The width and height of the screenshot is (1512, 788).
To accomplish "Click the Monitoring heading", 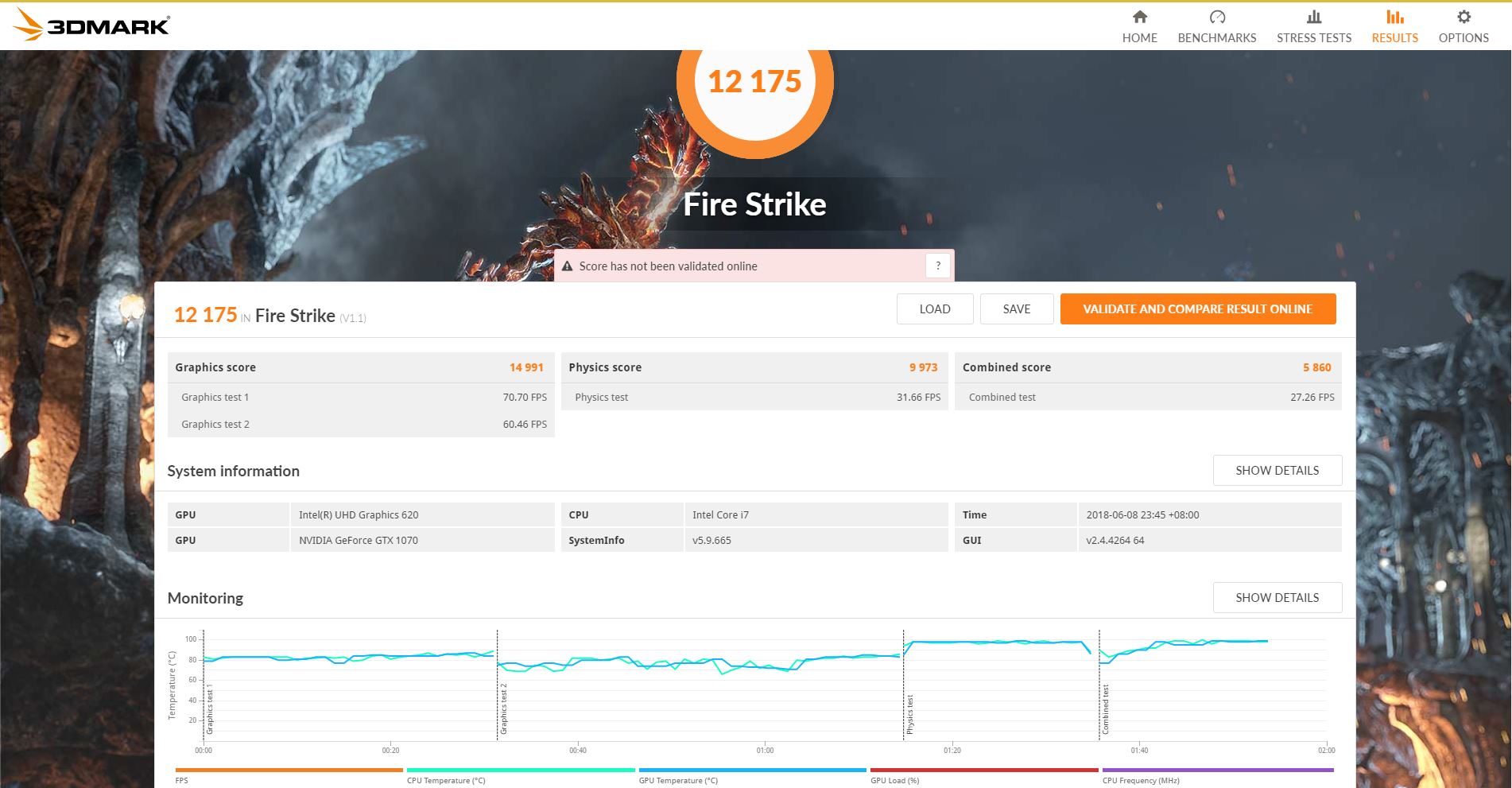I will pyautogui.click(x=205, y=598).
